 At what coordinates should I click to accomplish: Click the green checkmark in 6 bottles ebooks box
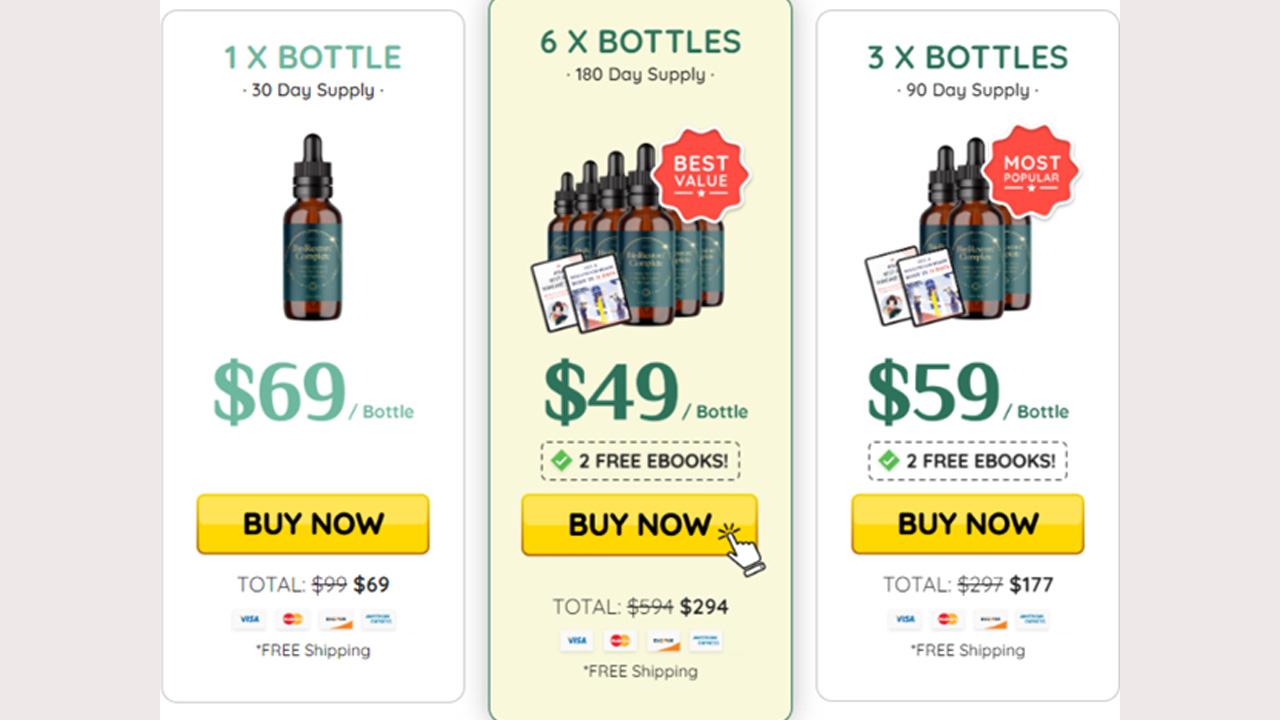562,461
